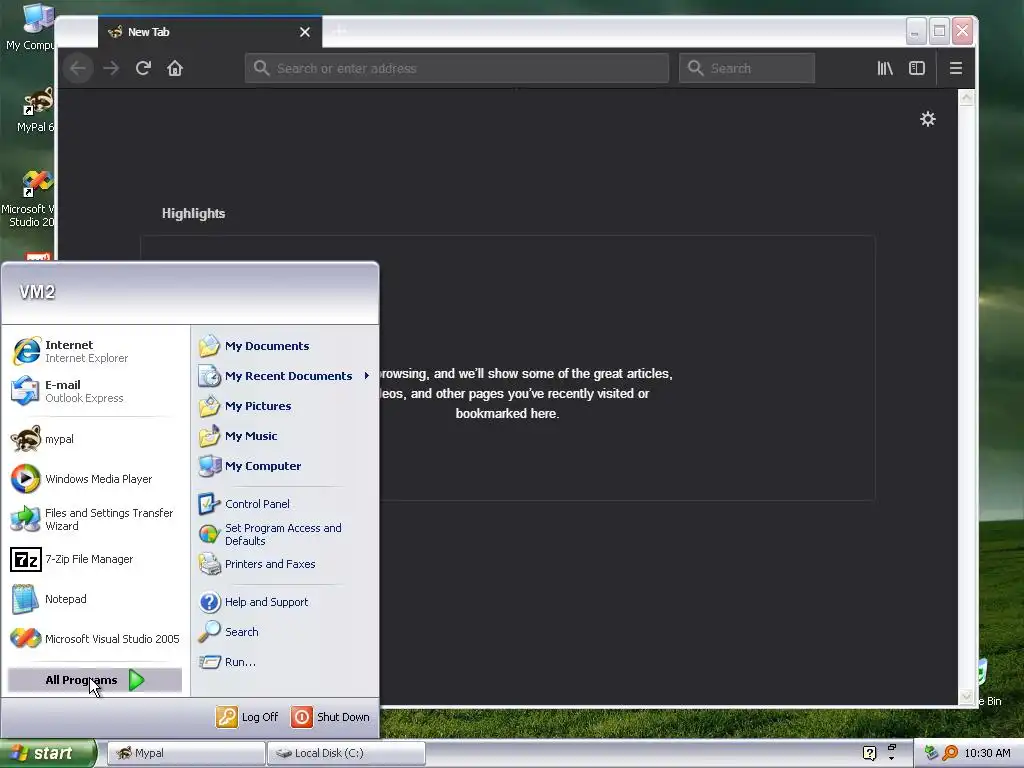Toggle the sidebar icon in Mypal toolbar
Image resolution: width=1024 pixels, height=768 pixels.
pyautogui.click(x=917, y=68)
